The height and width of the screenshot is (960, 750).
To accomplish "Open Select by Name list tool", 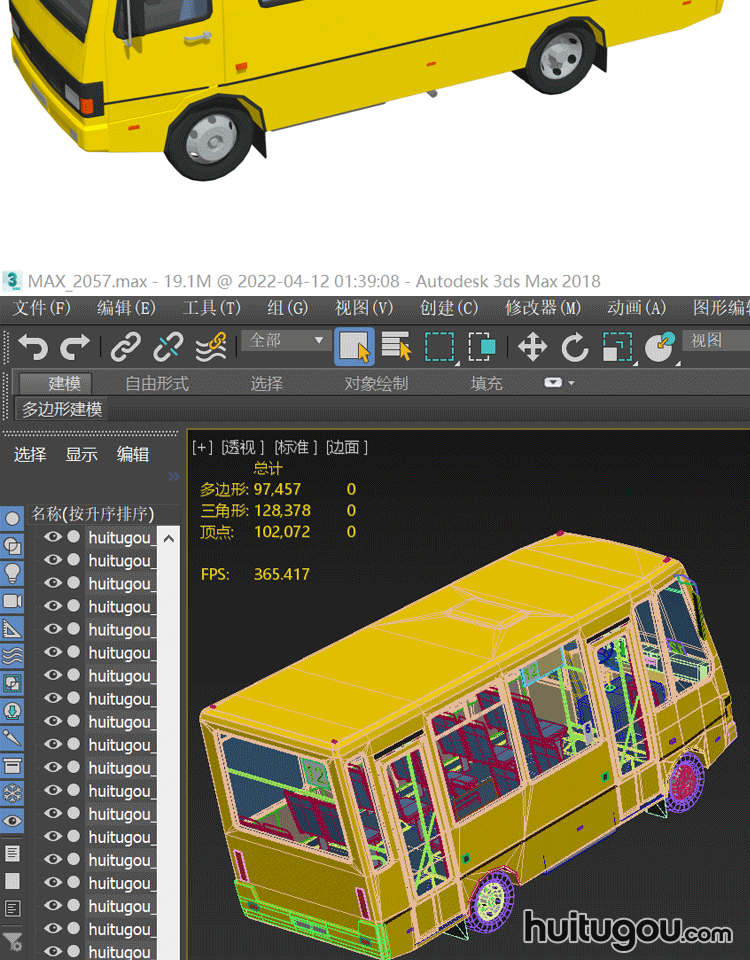I will tap(397, 347).
